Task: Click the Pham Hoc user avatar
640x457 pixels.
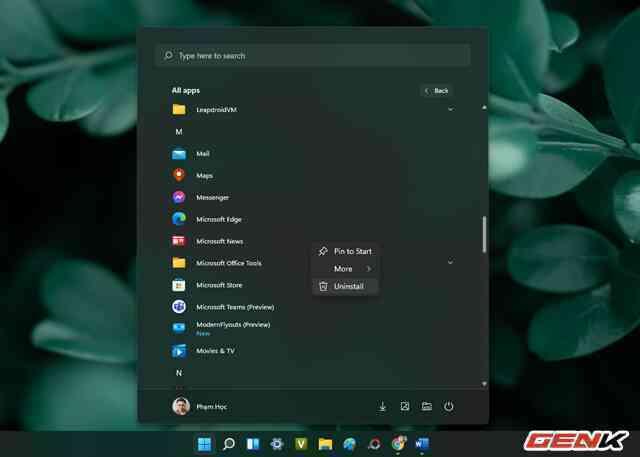Action: click(181, 406)
